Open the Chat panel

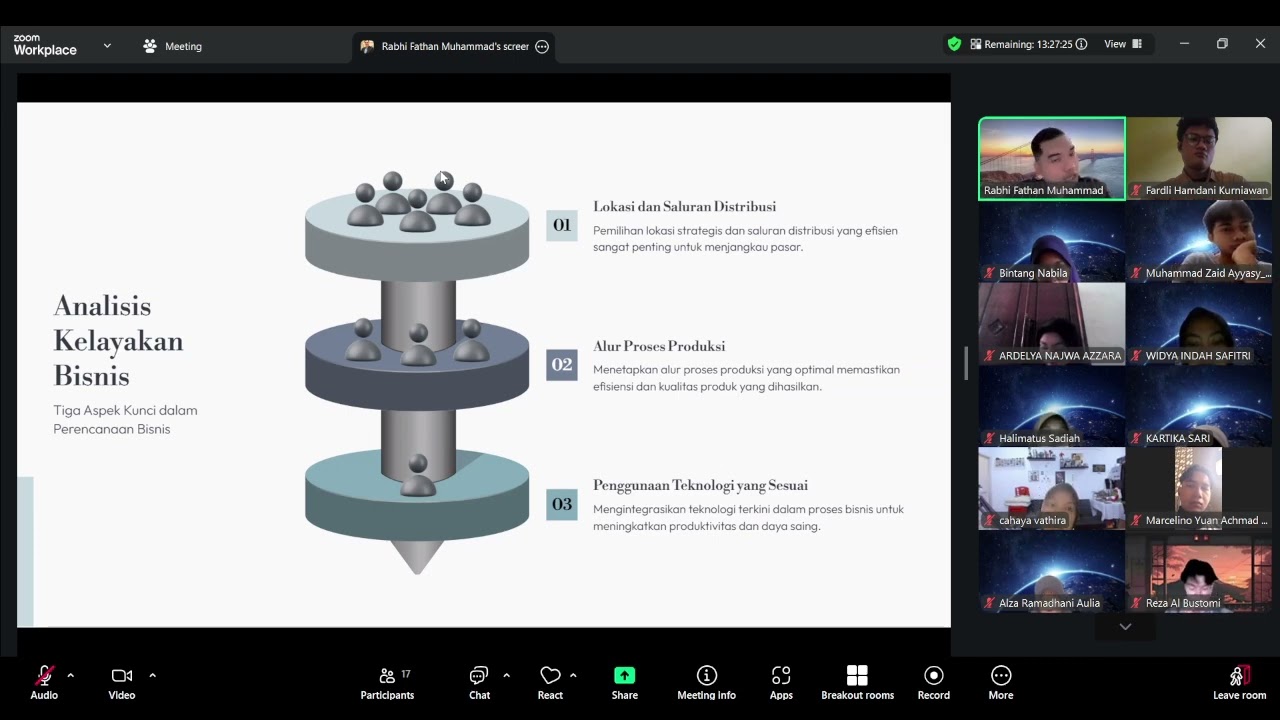[x=480, y=683]
